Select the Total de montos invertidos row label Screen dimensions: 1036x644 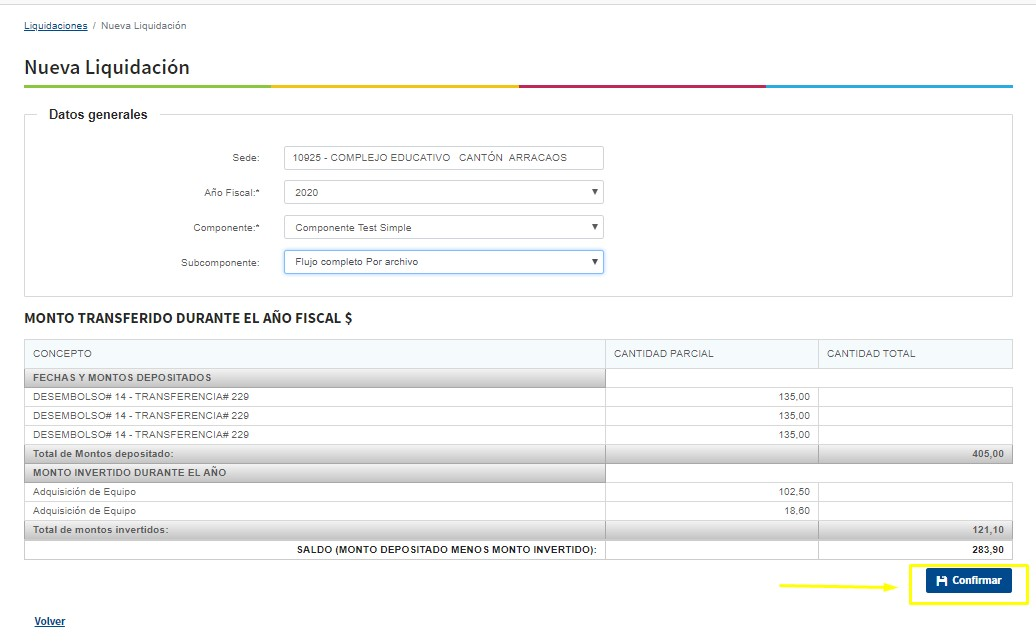pyautogui.click(x=100, y=530)
